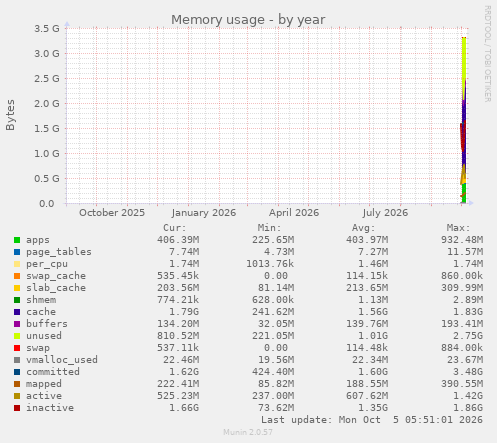Click the 'shmem' legend label
Viewport: 497px width, 443px height.
click(x=41, y=300)
